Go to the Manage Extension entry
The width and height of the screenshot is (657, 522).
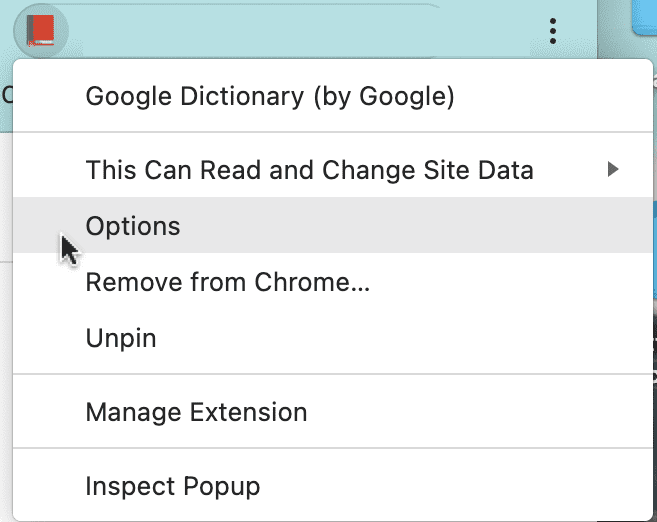[196, 412]
